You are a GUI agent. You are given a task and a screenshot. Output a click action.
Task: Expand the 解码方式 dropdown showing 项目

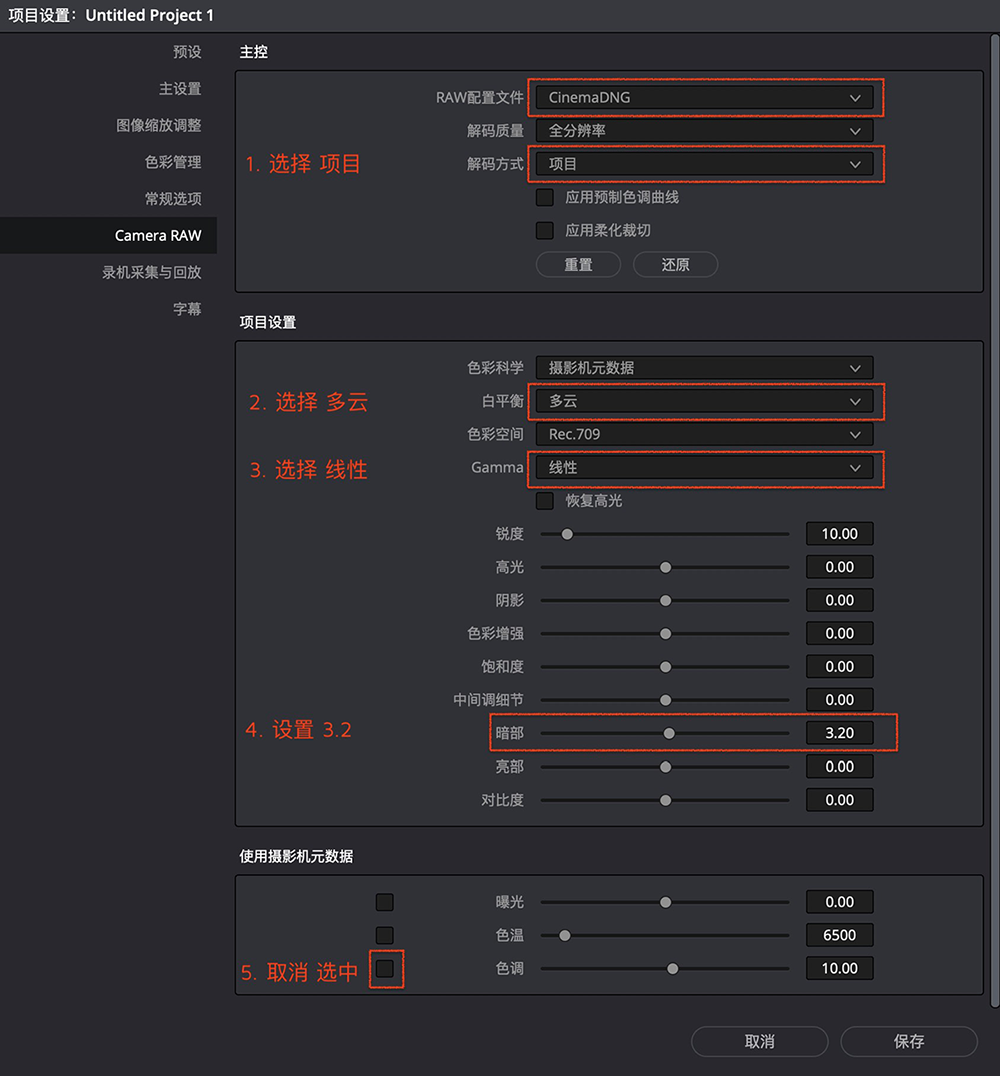pos(705,163)
